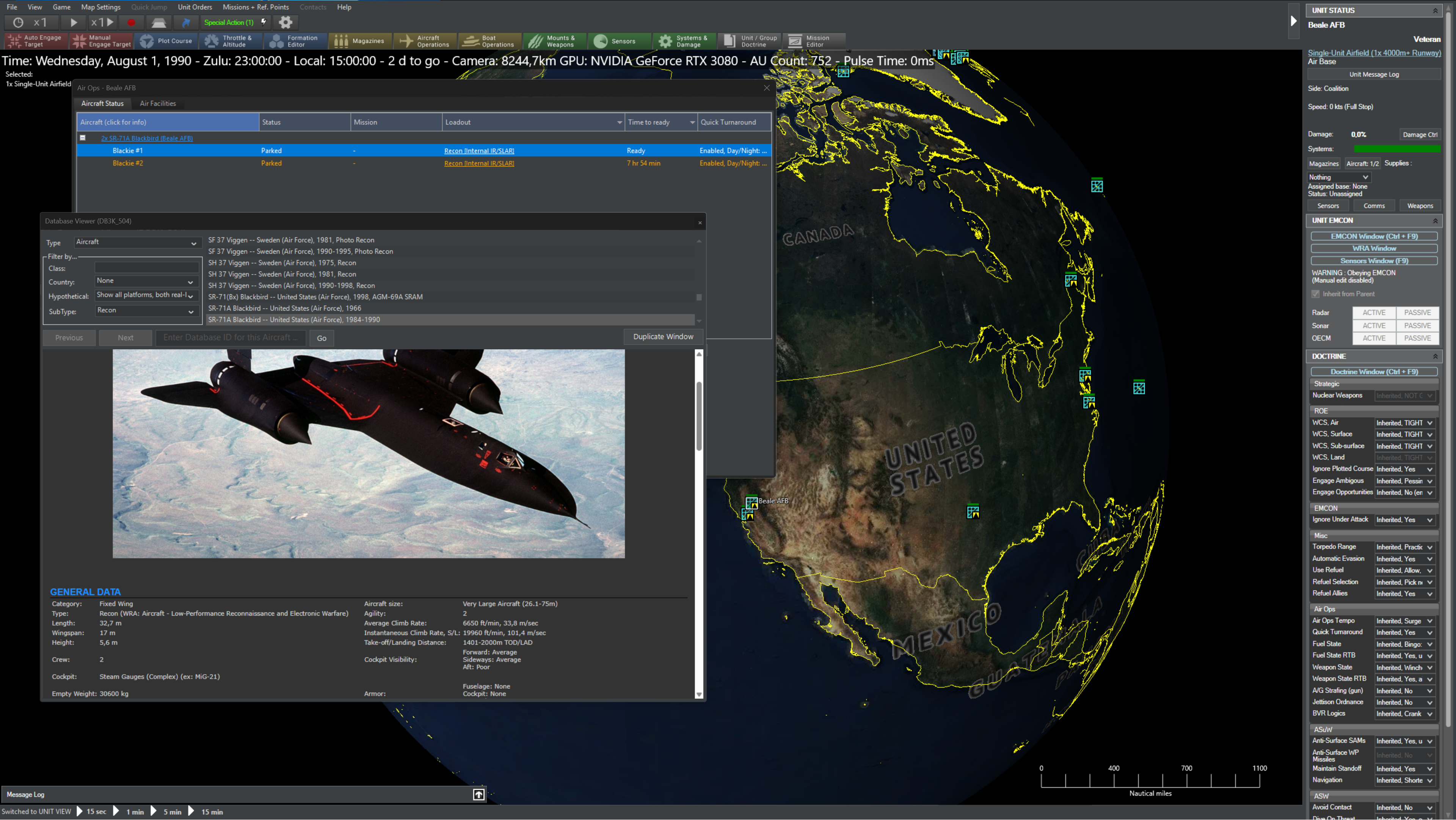
Task: Click the red record button
Action: pyautogui.click(x=131, y=23)
